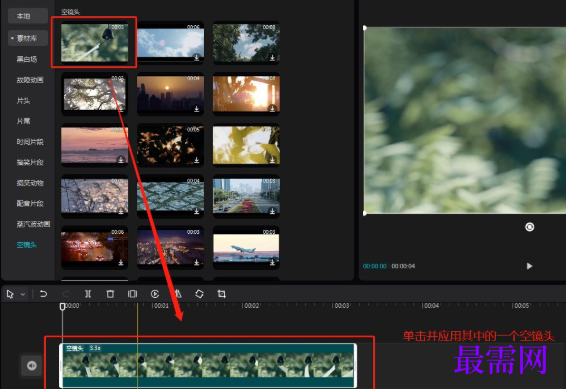566x391 pixels.
Task: Download the airplane takeoff clip
Action: (x=273, y=262)
